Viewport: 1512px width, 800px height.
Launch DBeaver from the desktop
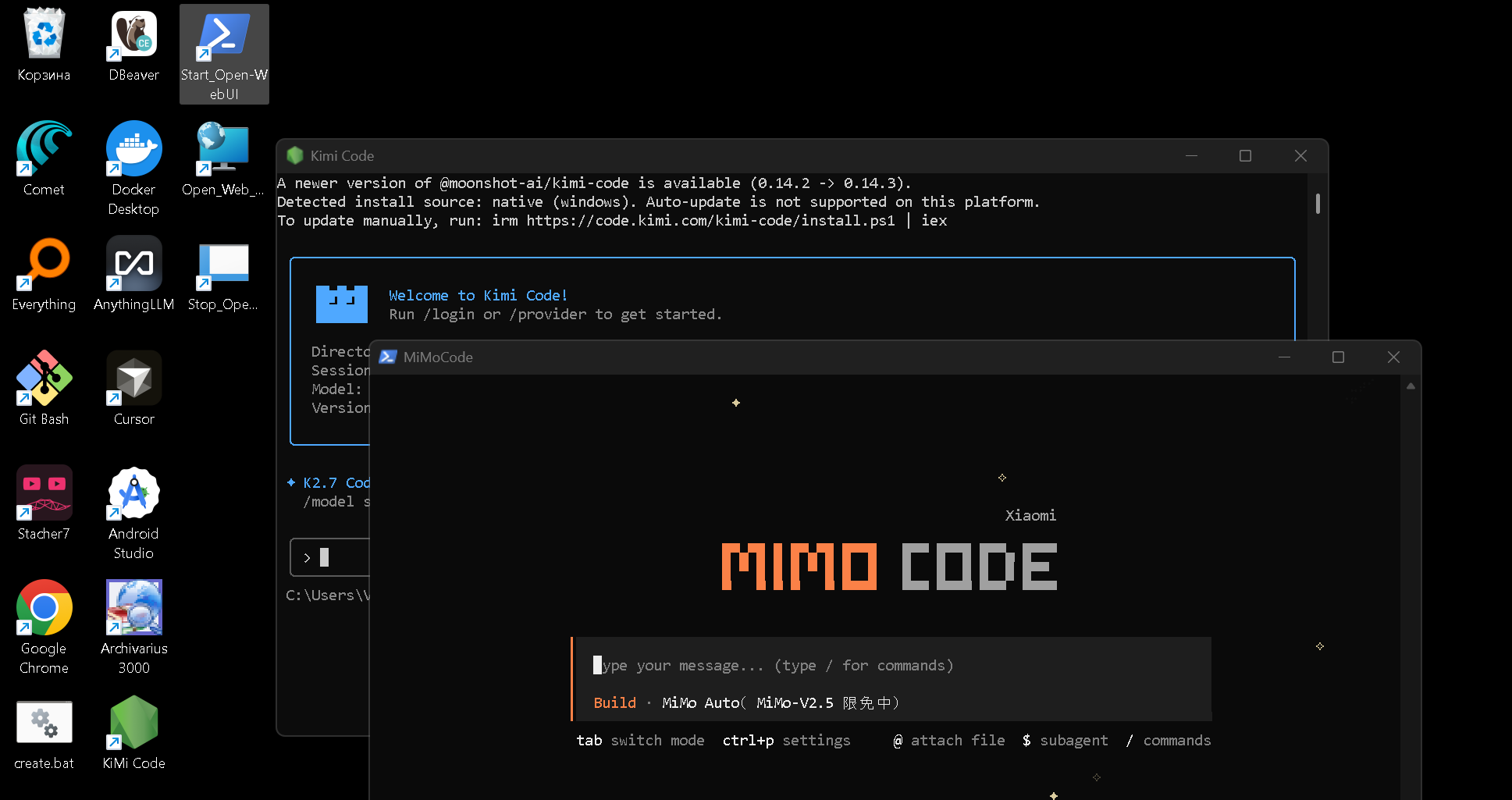click(133, 45)
